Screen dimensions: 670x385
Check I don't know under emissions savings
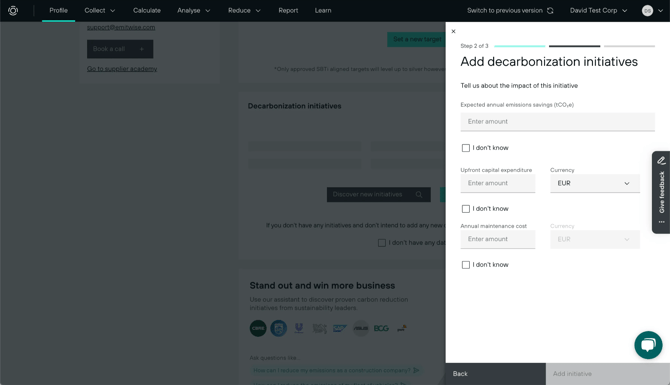[466, 148]
